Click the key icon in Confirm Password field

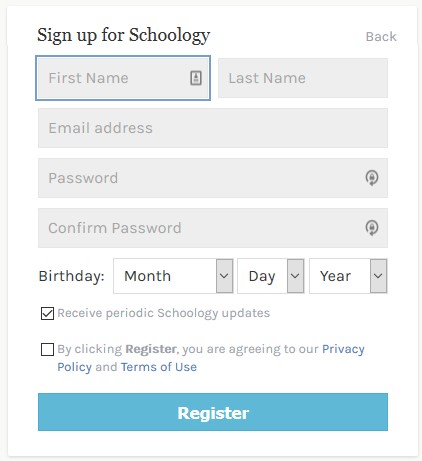click(x=372, y=228)
